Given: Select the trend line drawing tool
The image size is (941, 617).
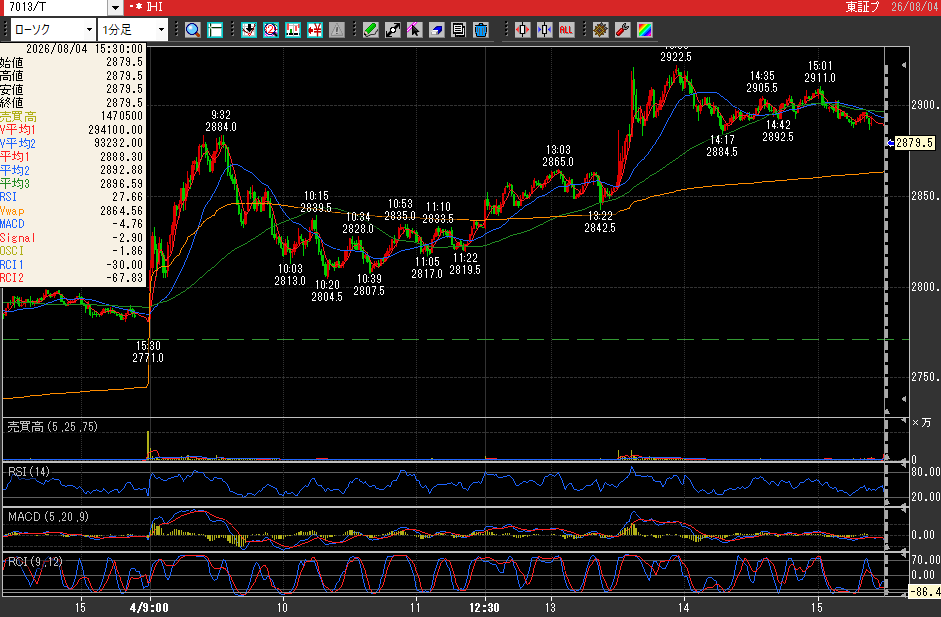Looking at the screenshot, I should click(x=392, y=29).
